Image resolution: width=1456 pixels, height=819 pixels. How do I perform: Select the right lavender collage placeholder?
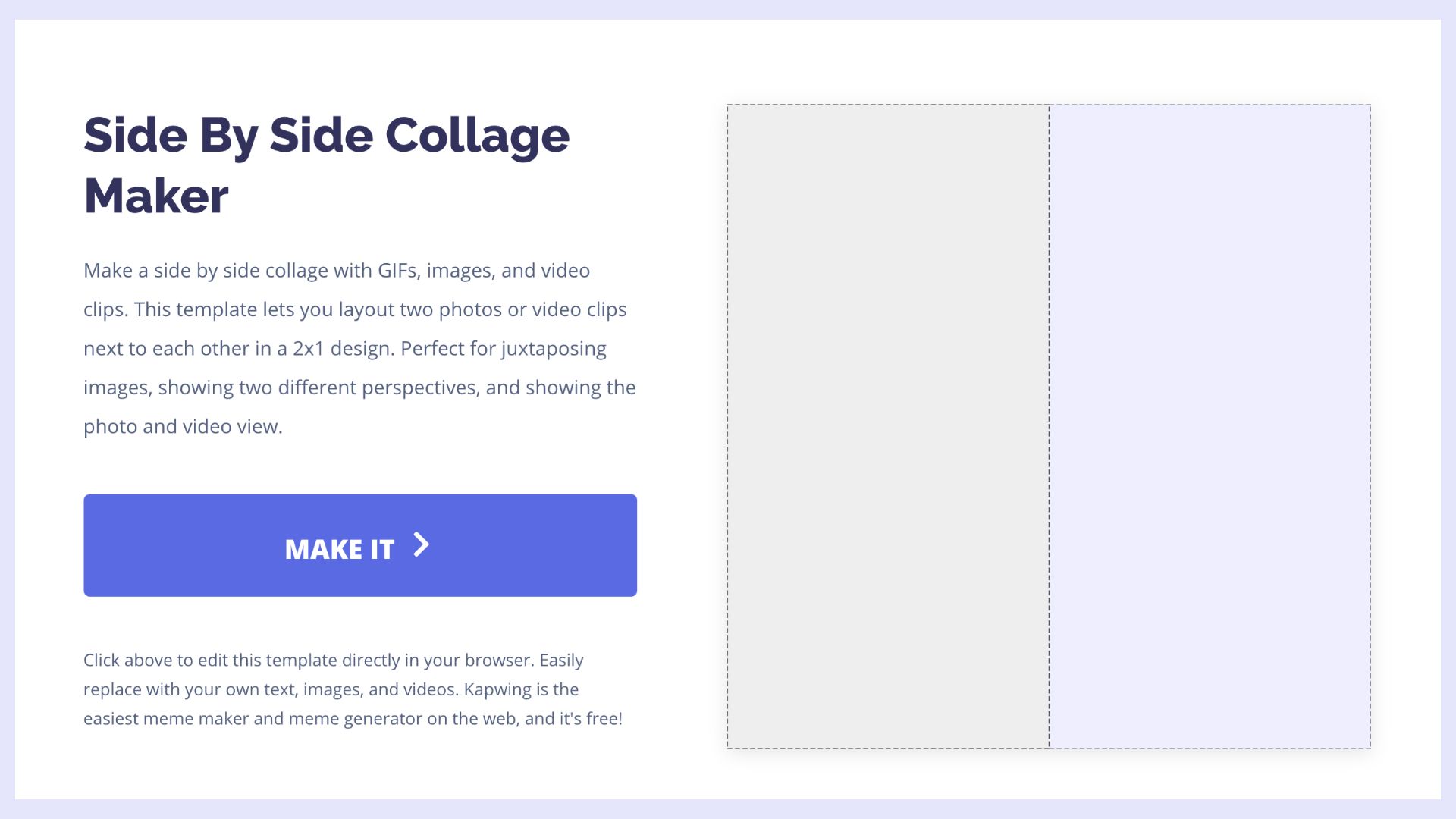1210,426
